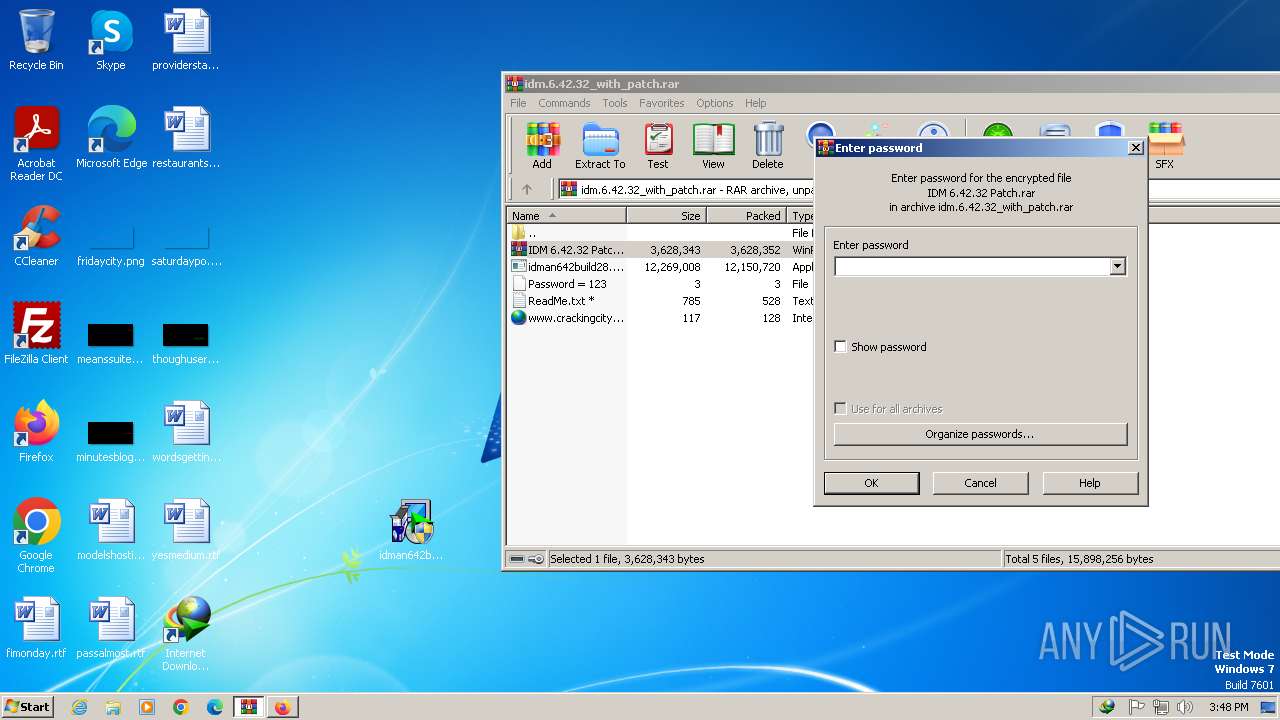Click the Add toolbar icon in WinRAR
This screenshot has height=720, width=1280.
pyautogui.click(x=542, y=145)
